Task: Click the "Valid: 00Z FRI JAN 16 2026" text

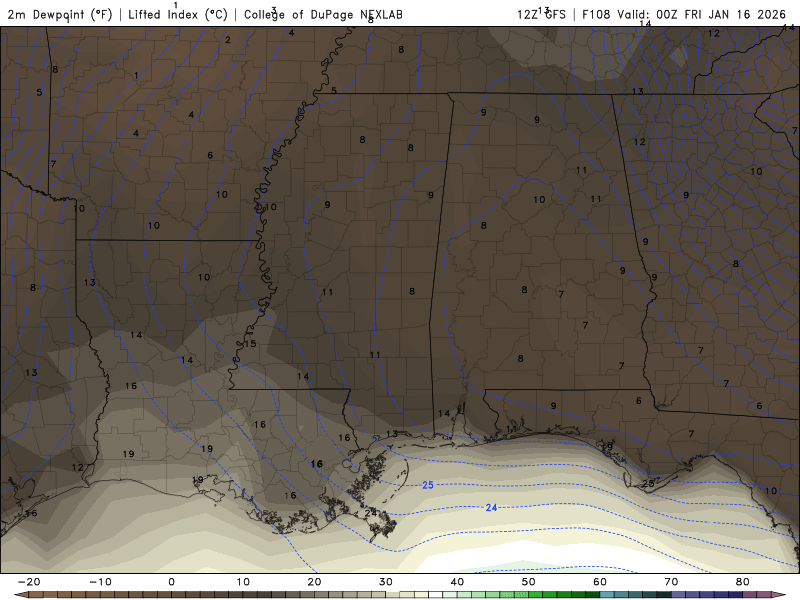Action: [702, 14]
